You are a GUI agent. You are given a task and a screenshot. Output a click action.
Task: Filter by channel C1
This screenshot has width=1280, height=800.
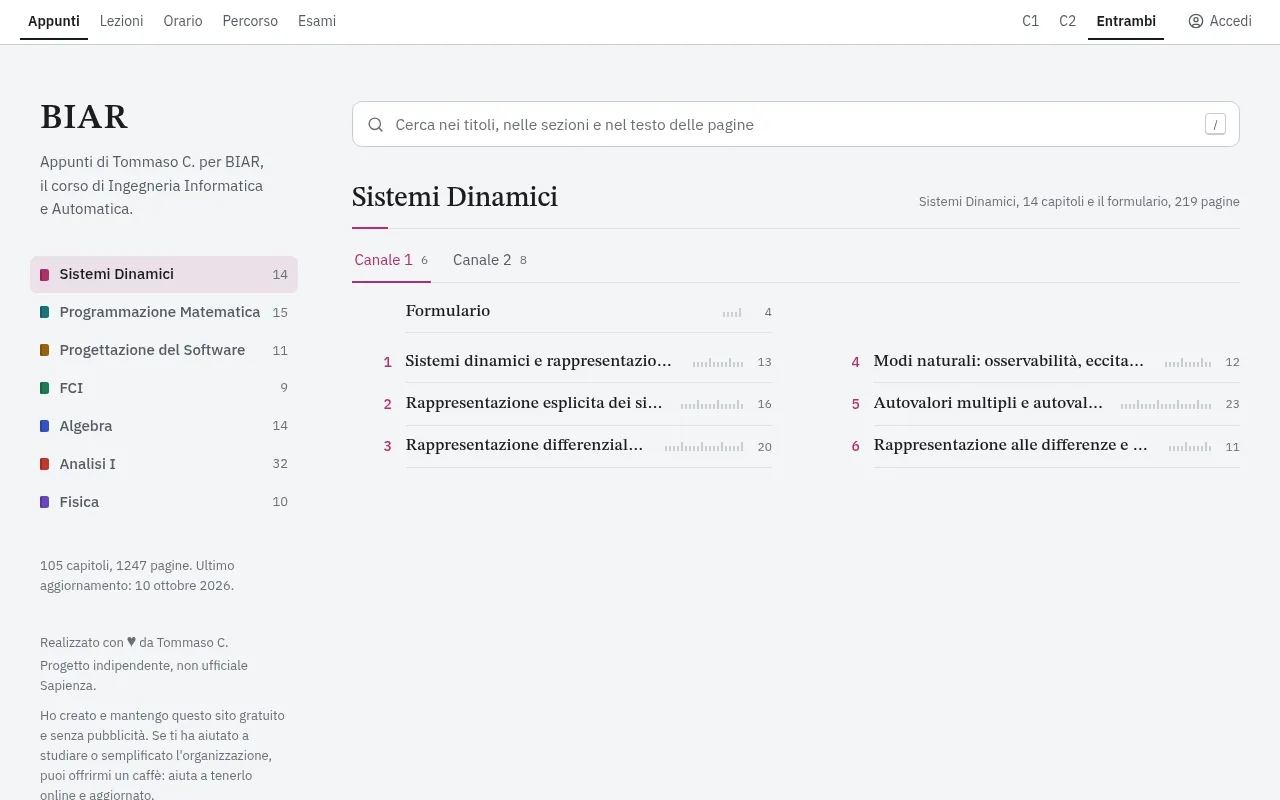(1030, 21)
